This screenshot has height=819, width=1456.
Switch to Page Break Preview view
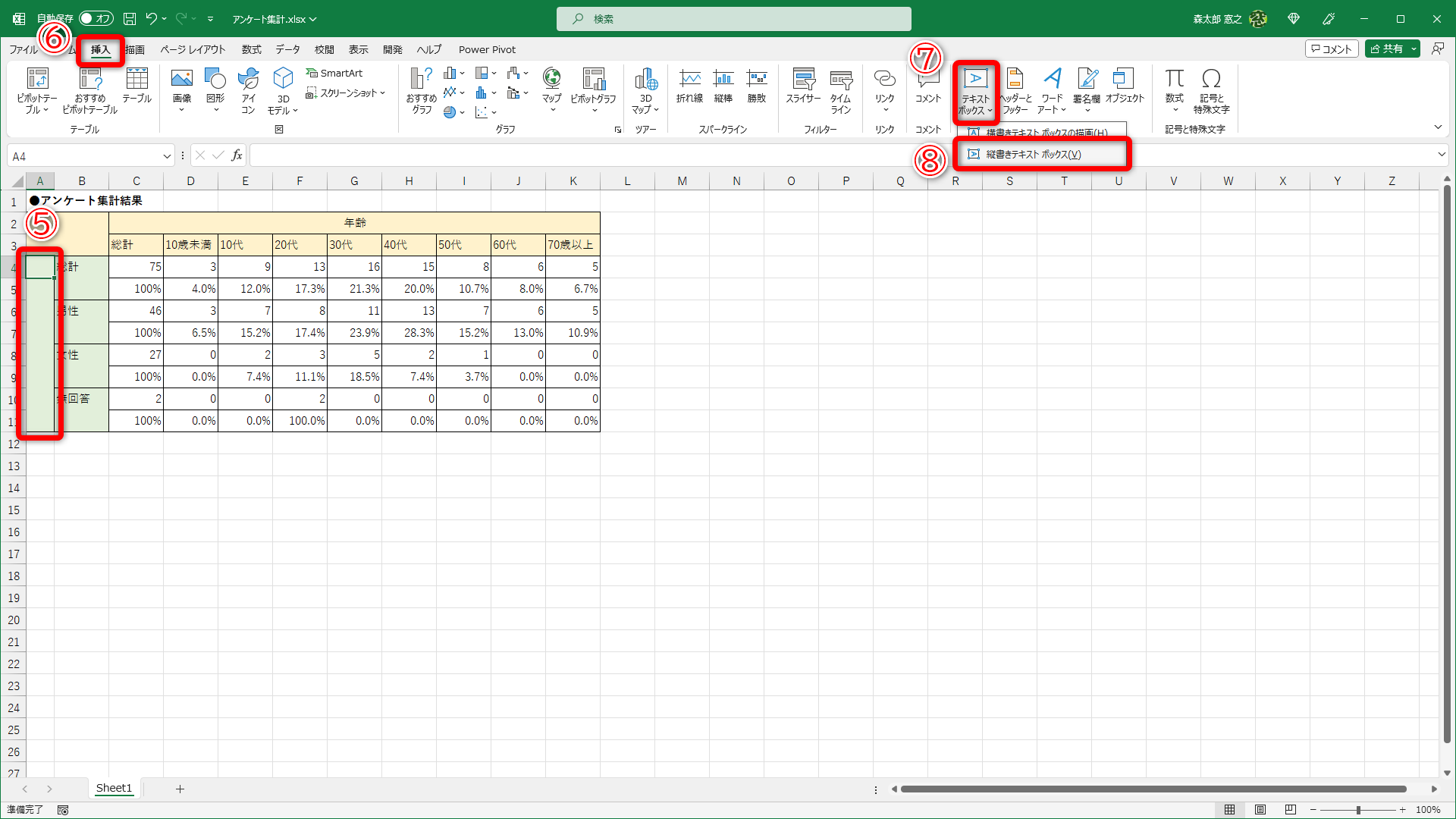point(1291,810)
